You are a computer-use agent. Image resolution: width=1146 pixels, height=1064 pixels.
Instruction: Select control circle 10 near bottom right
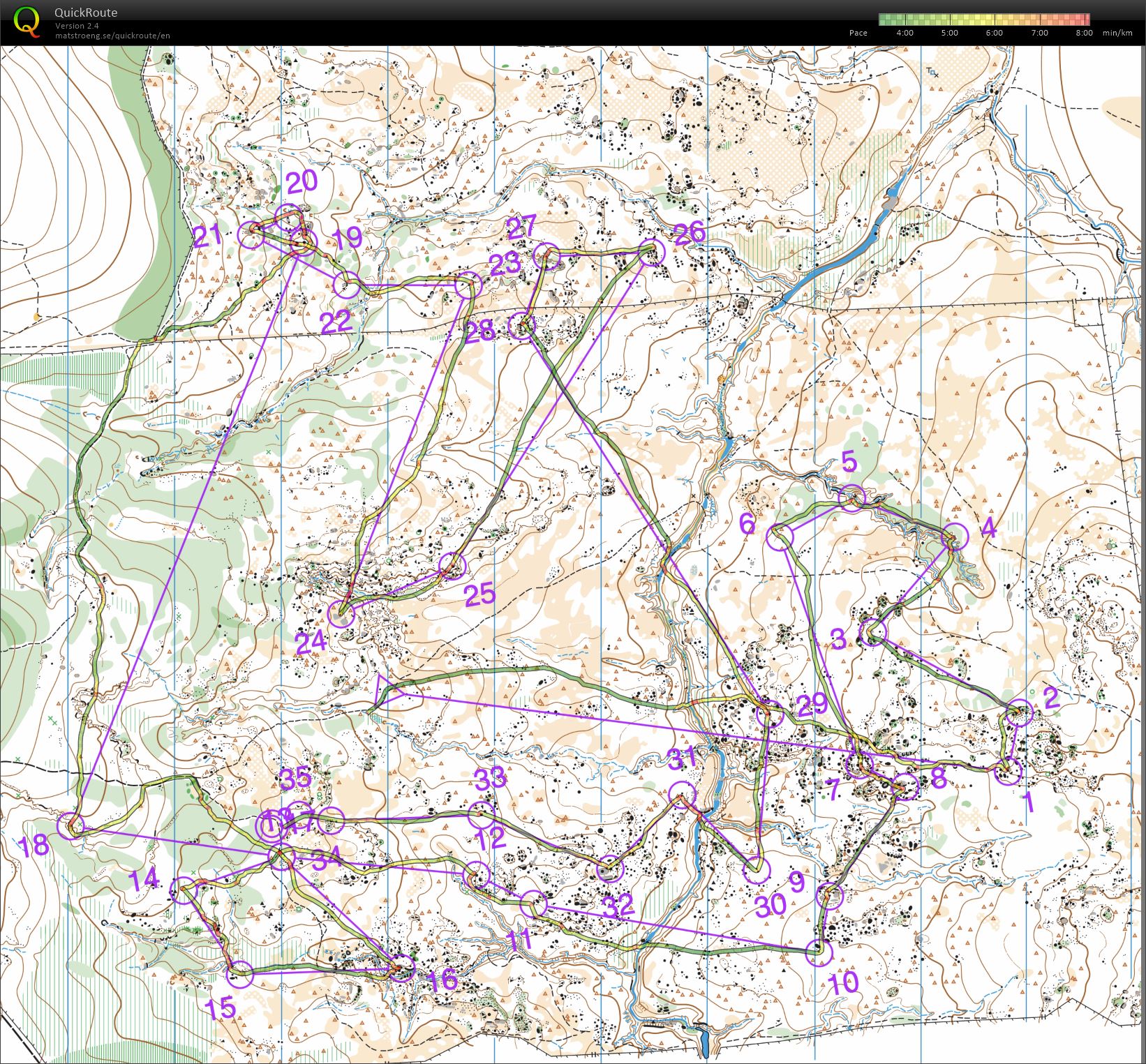pos(819,952)
